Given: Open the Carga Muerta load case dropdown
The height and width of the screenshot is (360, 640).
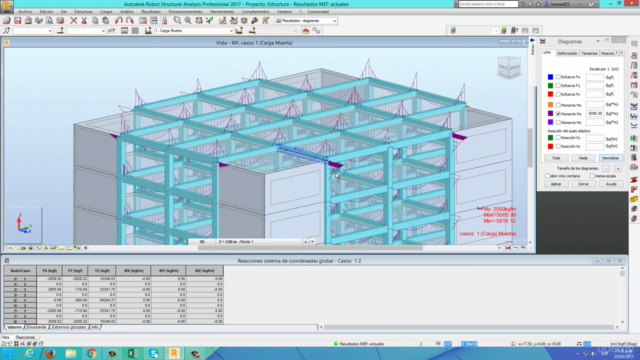Looking at the screenshot, I should point(231,31).
